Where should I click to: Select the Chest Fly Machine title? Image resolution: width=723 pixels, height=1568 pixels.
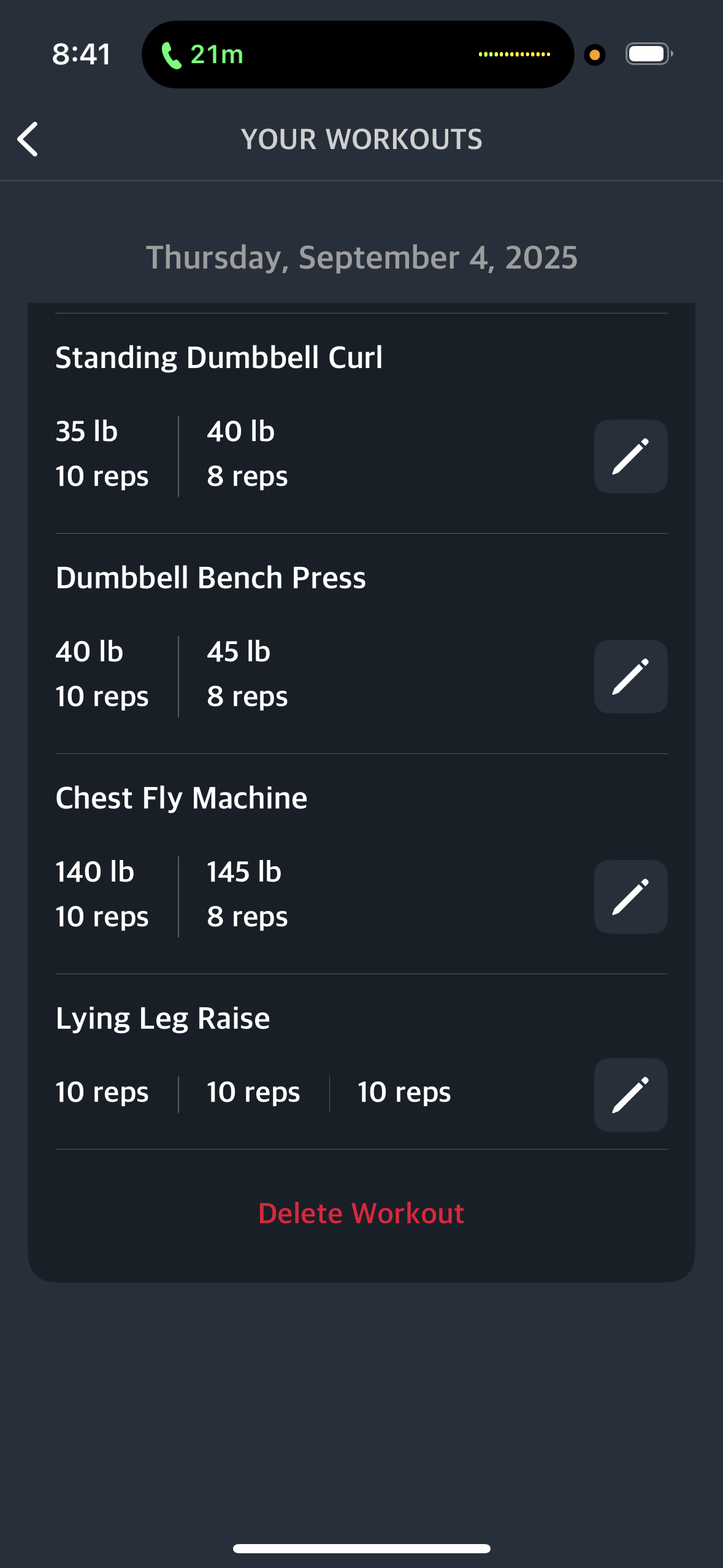[182, 798]
